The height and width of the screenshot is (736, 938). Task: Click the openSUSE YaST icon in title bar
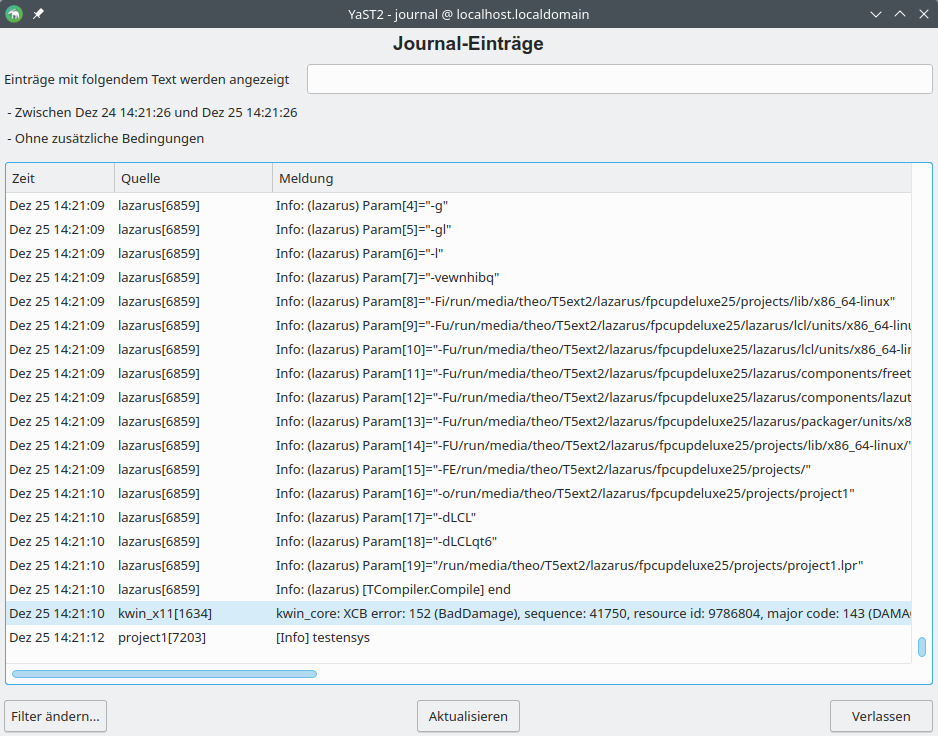click(14, 15)
